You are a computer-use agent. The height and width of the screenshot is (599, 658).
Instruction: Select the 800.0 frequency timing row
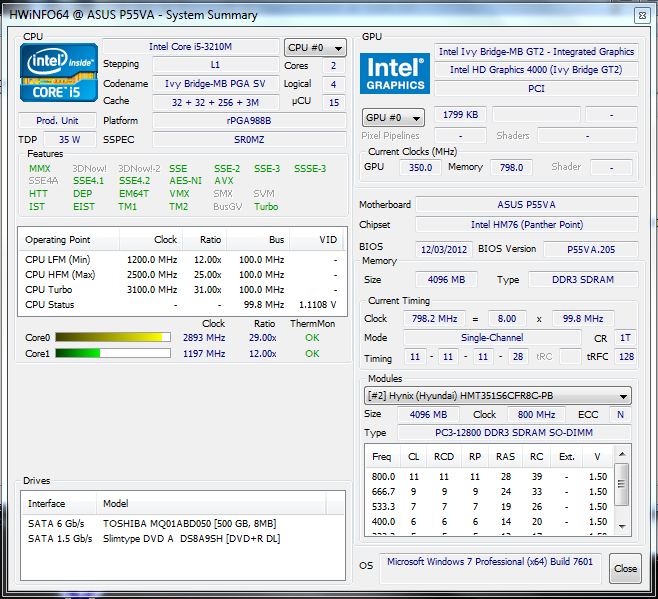click(x=489, y=477)
